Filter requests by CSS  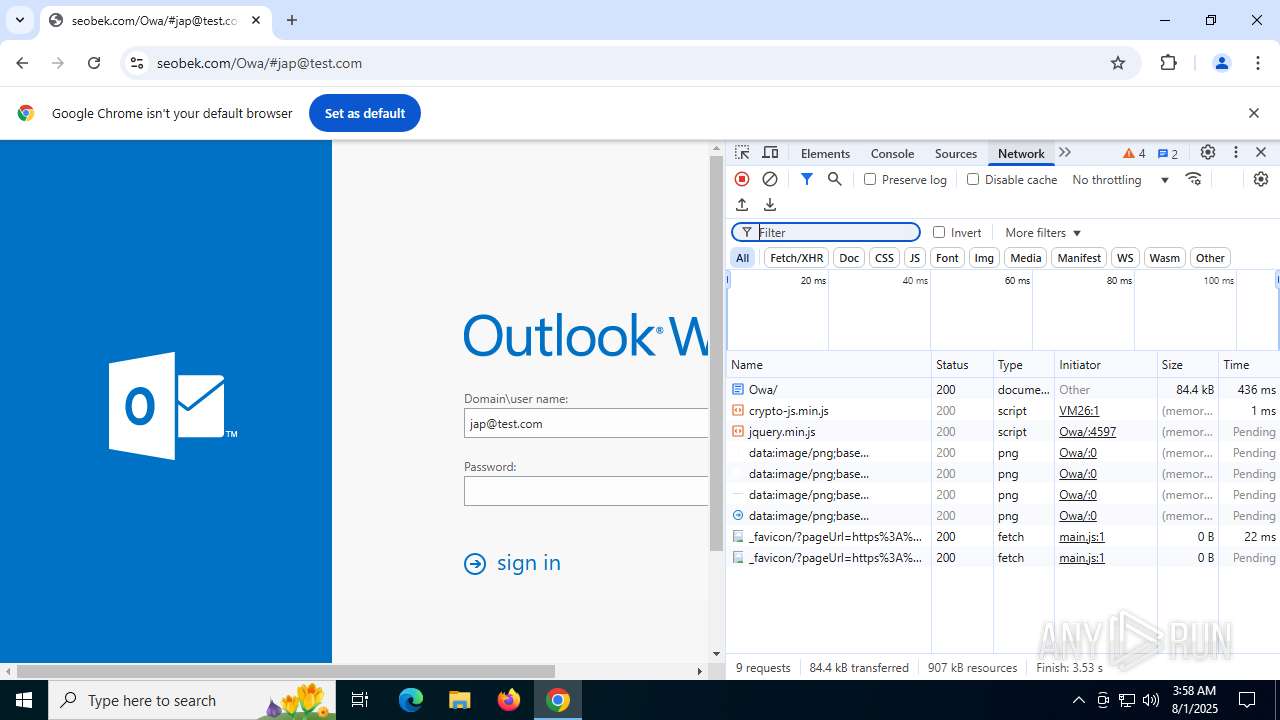click(884, 258)
